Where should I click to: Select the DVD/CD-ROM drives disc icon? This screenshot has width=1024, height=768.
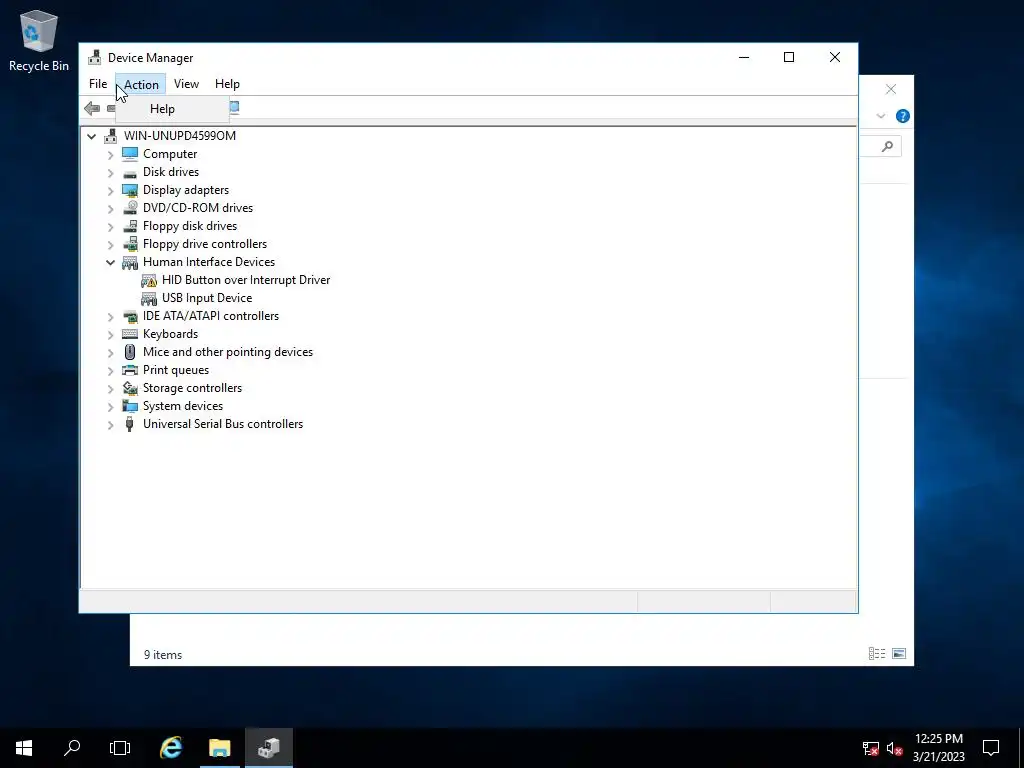click(130, 208)
